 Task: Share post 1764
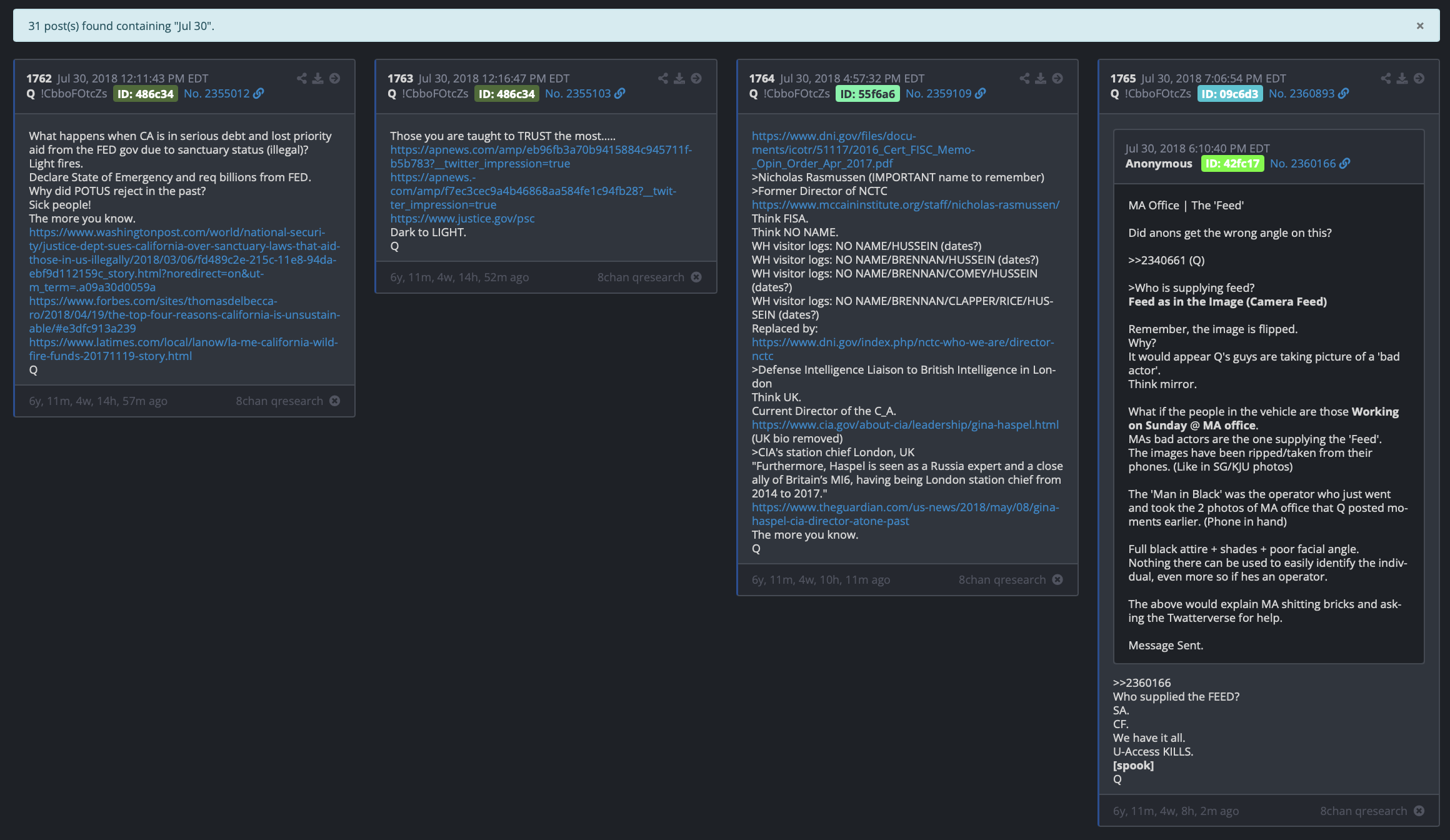[x=1024, y=78]
